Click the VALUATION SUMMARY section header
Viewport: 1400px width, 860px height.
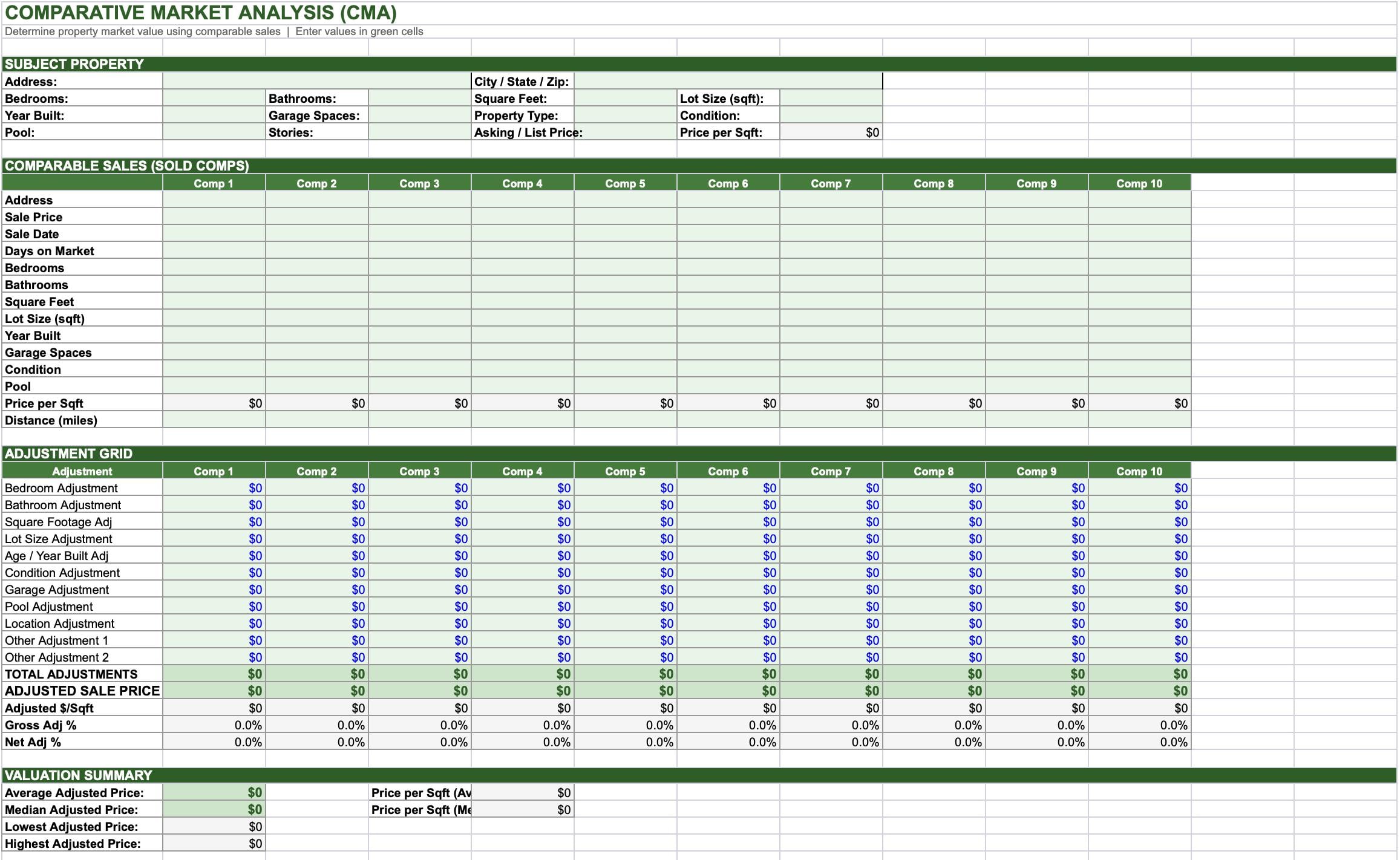pyautogui.click(x=699, y=775)
